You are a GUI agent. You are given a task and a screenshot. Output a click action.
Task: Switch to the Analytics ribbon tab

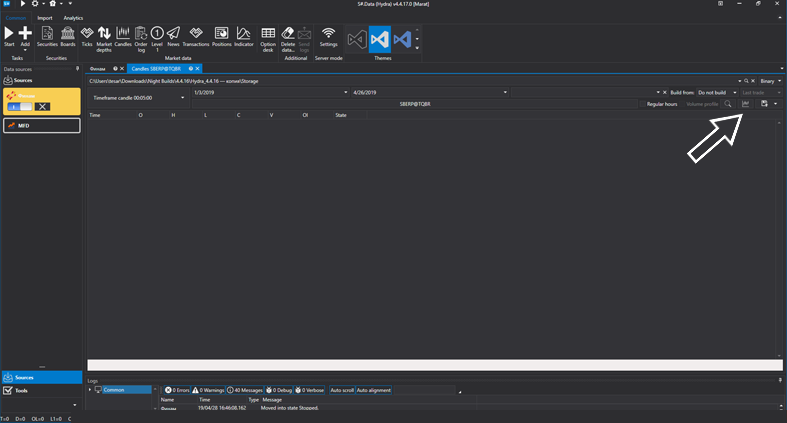[73, 18]
